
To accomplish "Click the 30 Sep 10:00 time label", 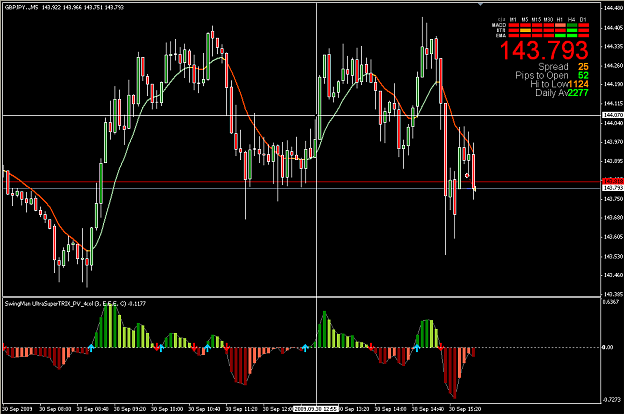I will [167, 409].
